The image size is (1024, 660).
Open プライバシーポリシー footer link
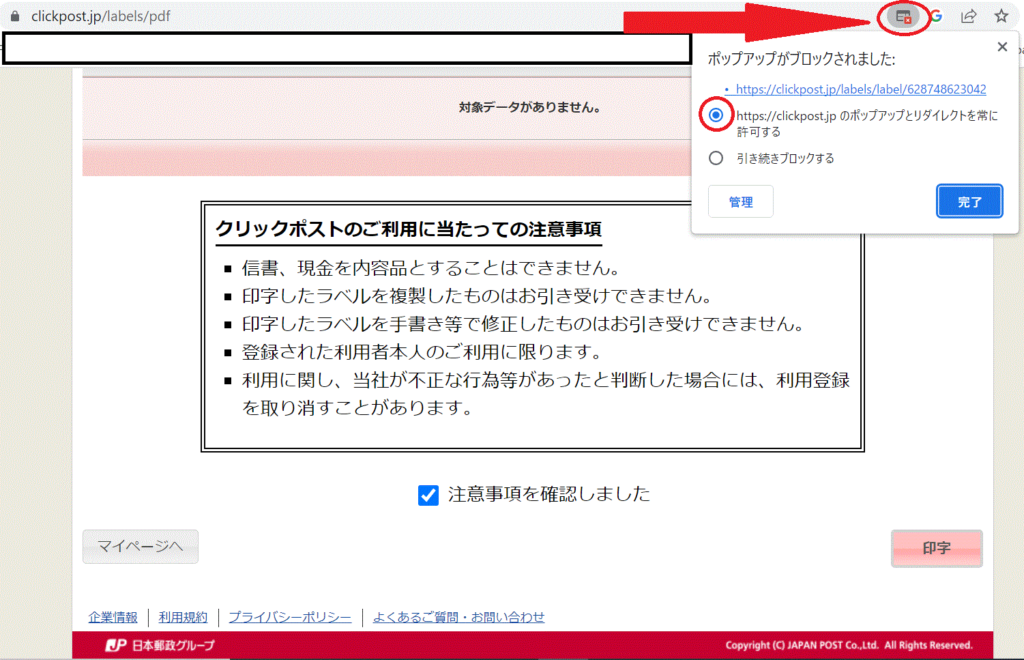point(290,617)
